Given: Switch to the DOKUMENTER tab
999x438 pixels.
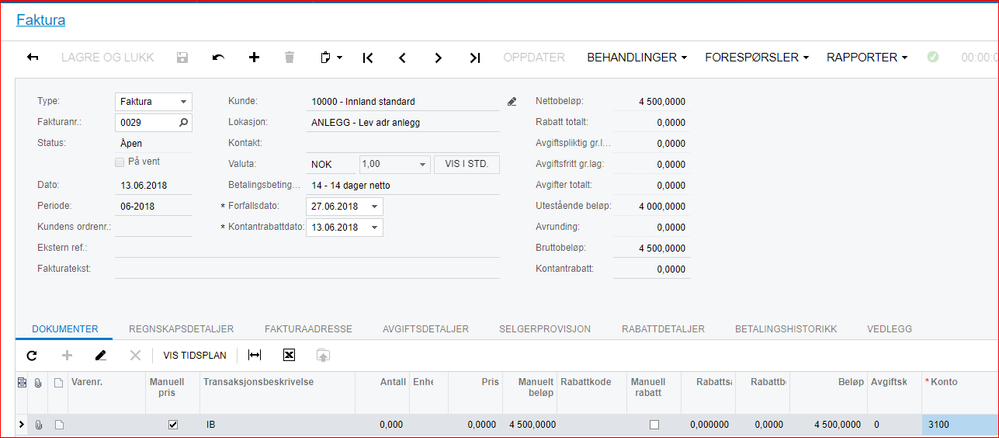Looking at the screenshot, I should 65,329.
